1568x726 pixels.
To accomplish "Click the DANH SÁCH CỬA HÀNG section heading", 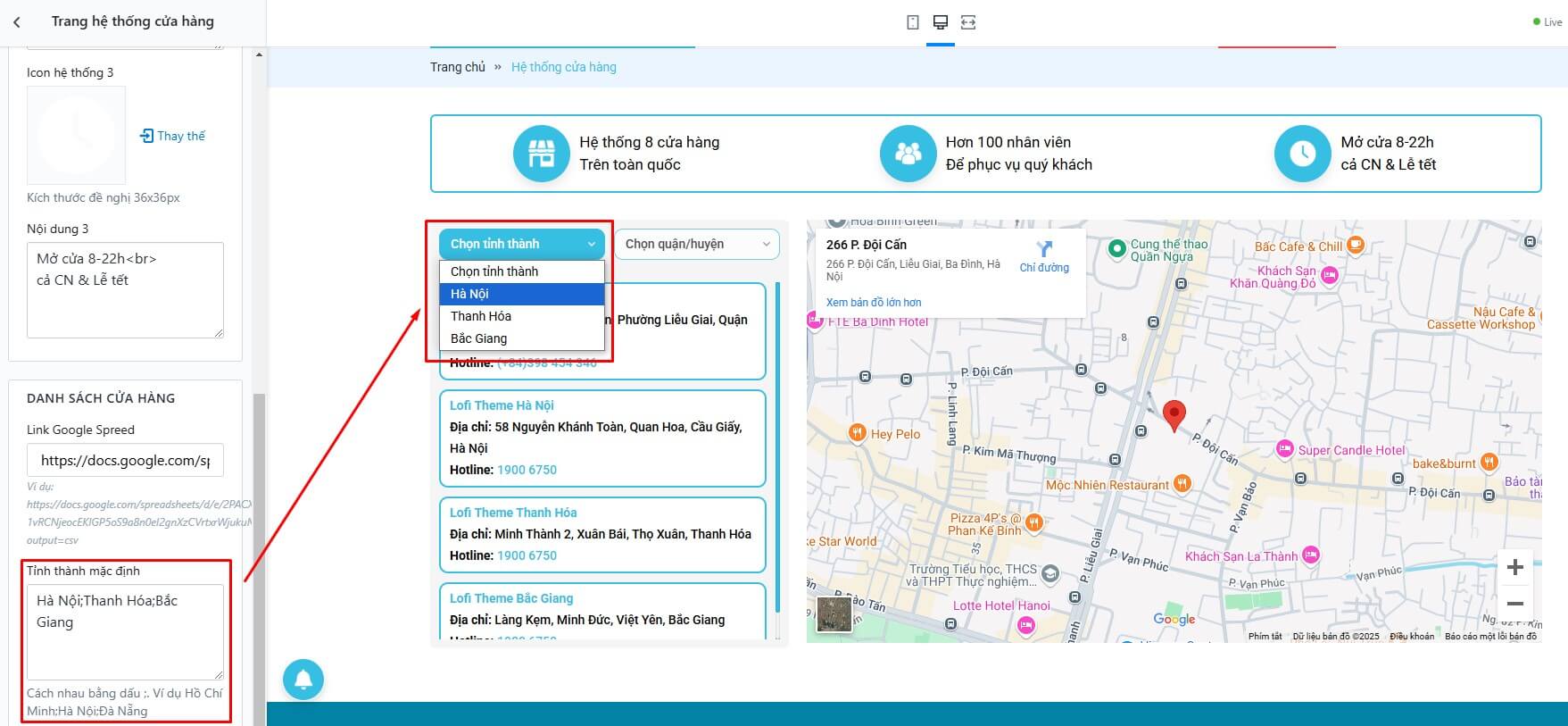I will [x=101, y=398].
